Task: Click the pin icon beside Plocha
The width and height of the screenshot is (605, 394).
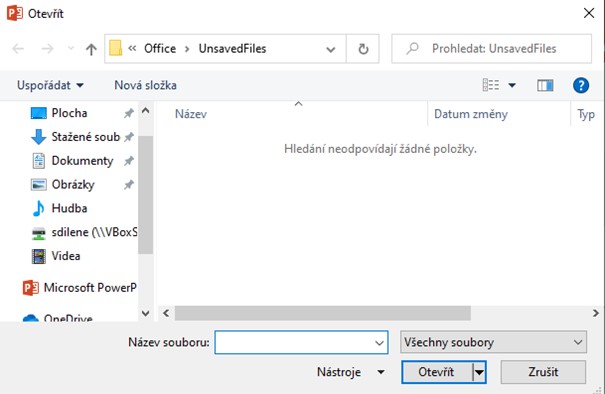Action: [128, 113]
